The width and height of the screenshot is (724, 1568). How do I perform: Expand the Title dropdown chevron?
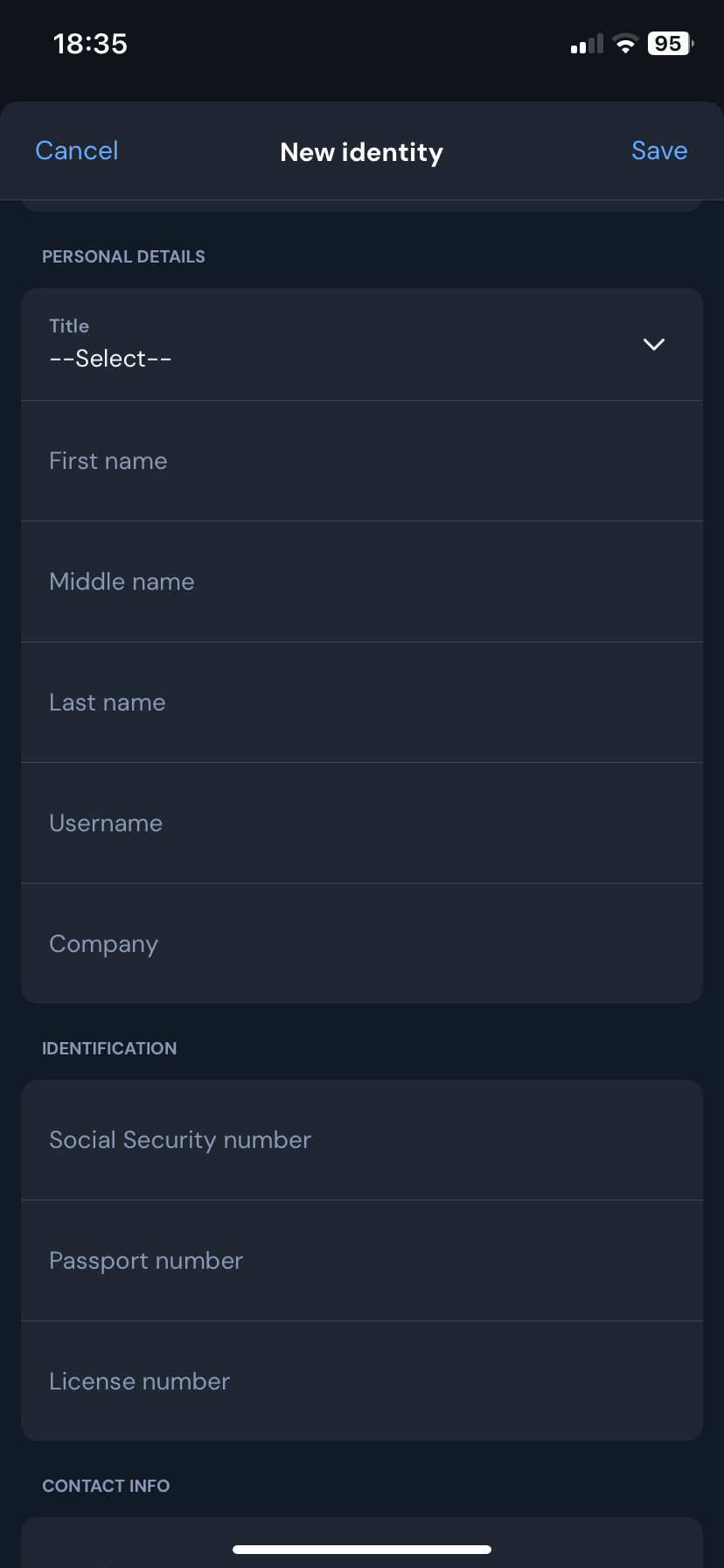point(654,344)
